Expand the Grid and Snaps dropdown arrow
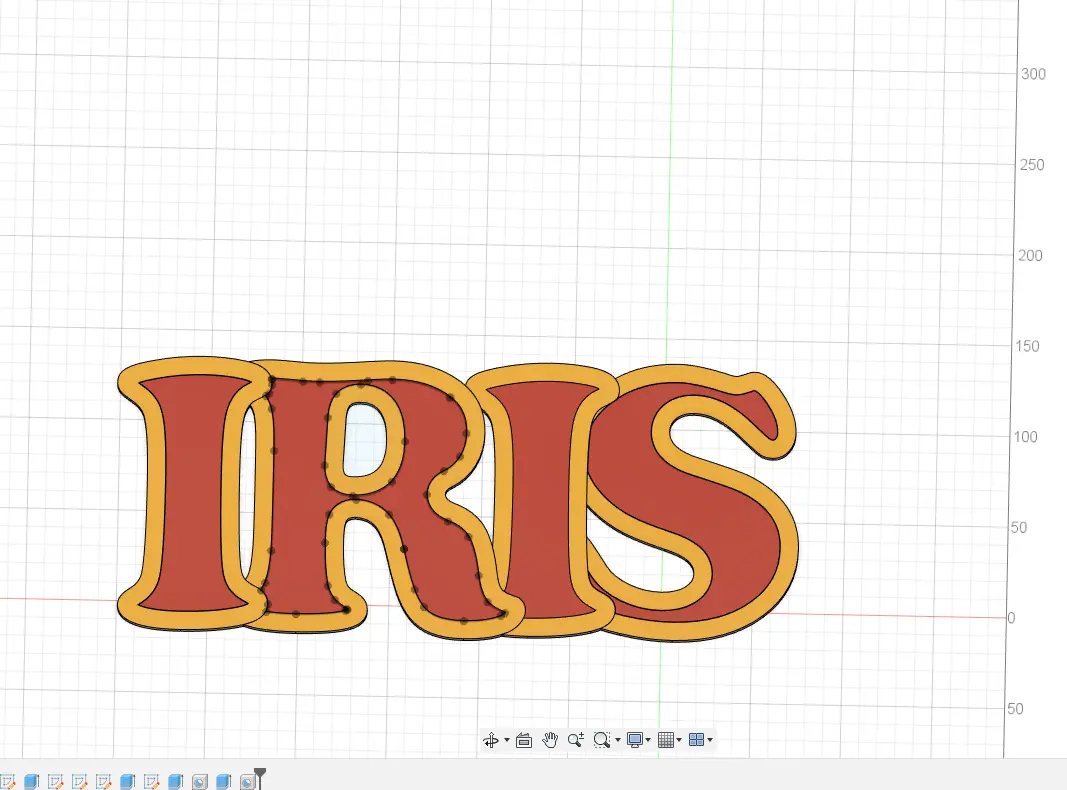 tap(678, 740)
